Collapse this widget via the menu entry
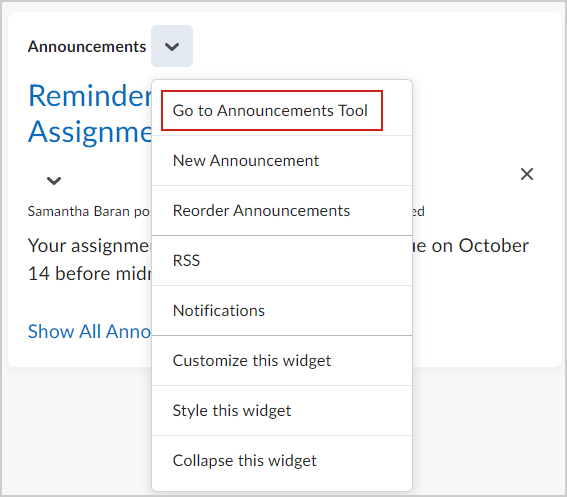 coord(282,461)
